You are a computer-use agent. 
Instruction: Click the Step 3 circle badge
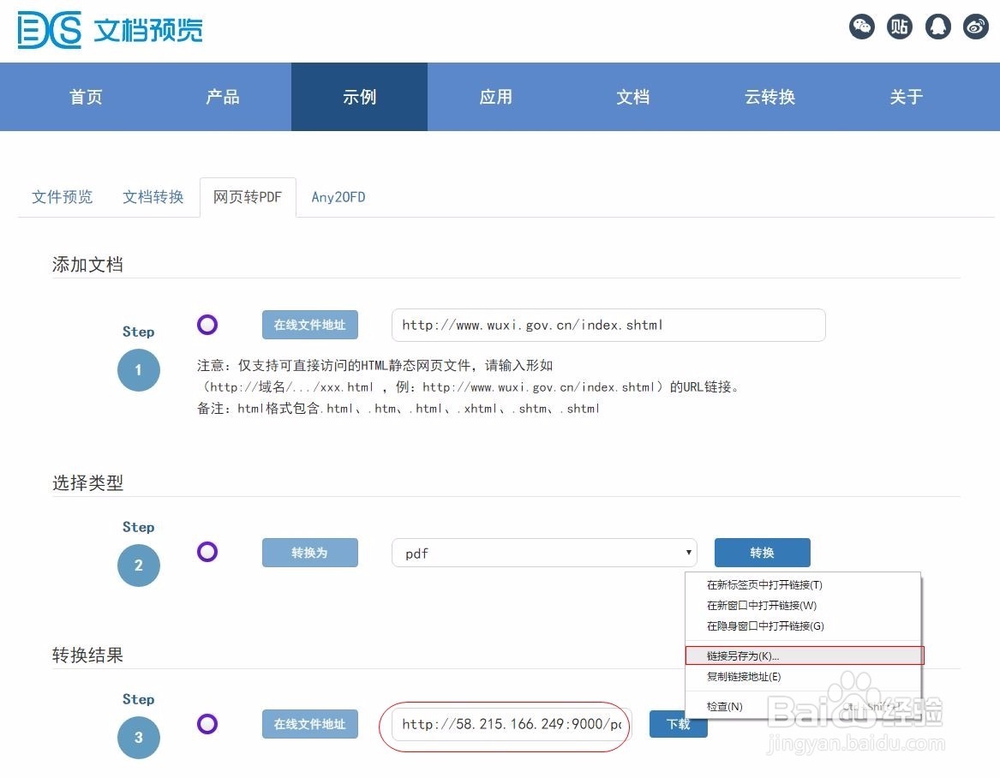click(138, 737)
